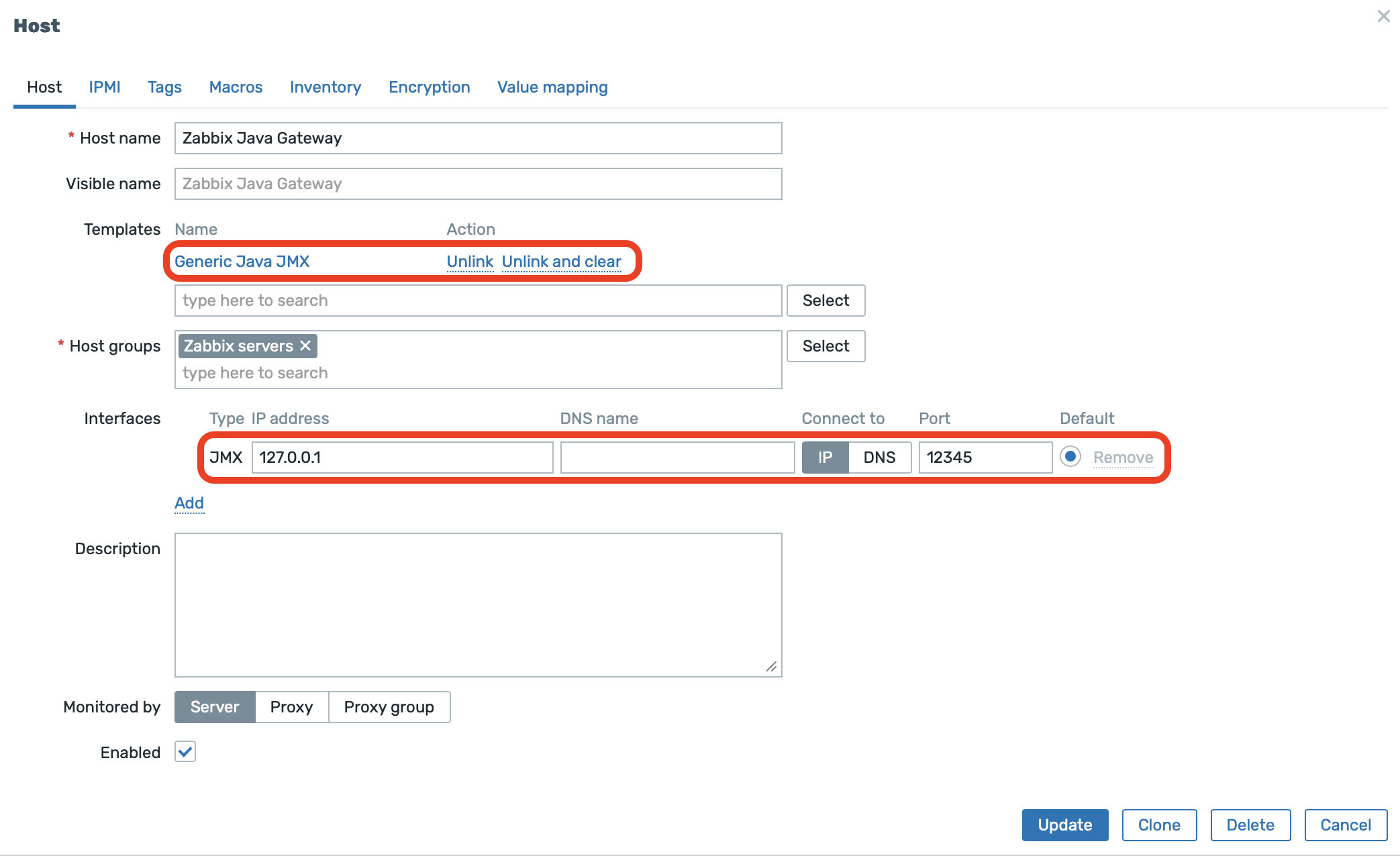Toggle the Enabled checkbox

pos(185,751)
